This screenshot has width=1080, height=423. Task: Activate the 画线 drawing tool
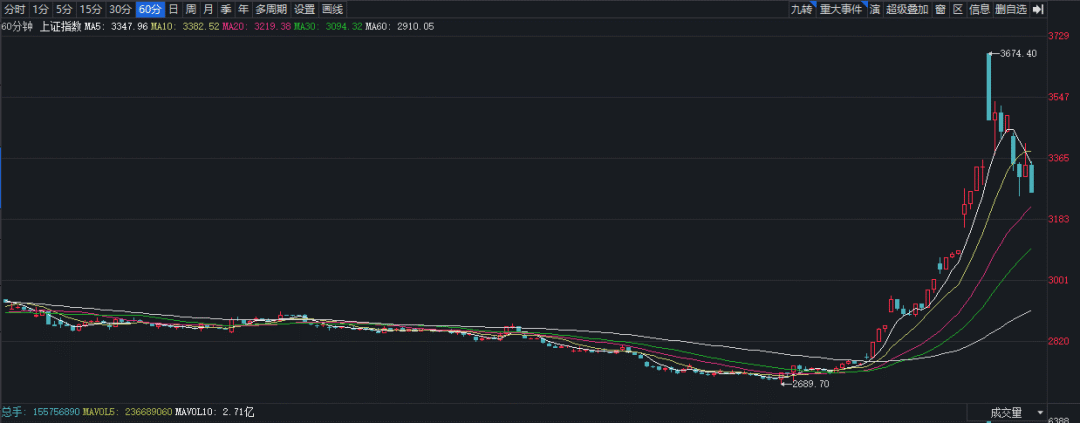coord(332,9)
